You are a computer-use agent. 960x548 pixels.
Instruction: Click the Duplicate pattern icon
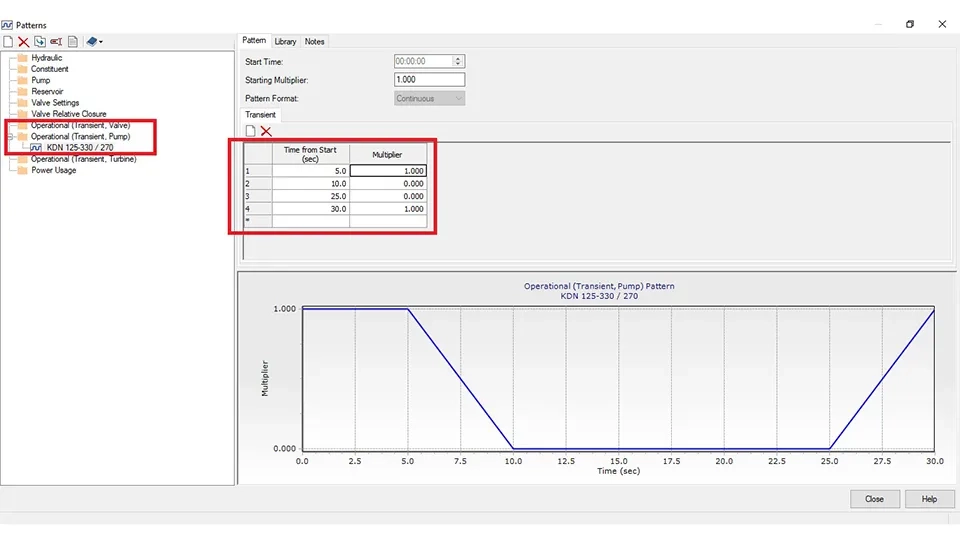39,41
